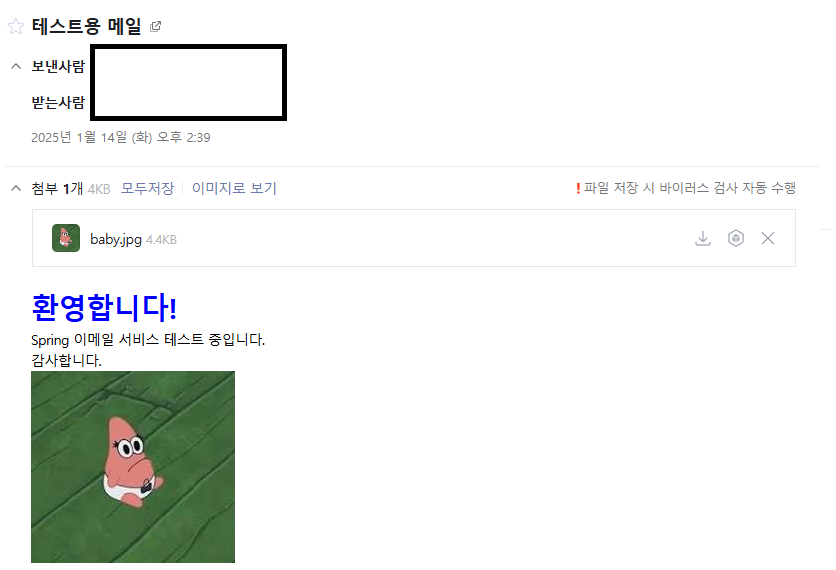Star the 테스트용 메일 message
The image size is (836, 570).
coord(16,26)
